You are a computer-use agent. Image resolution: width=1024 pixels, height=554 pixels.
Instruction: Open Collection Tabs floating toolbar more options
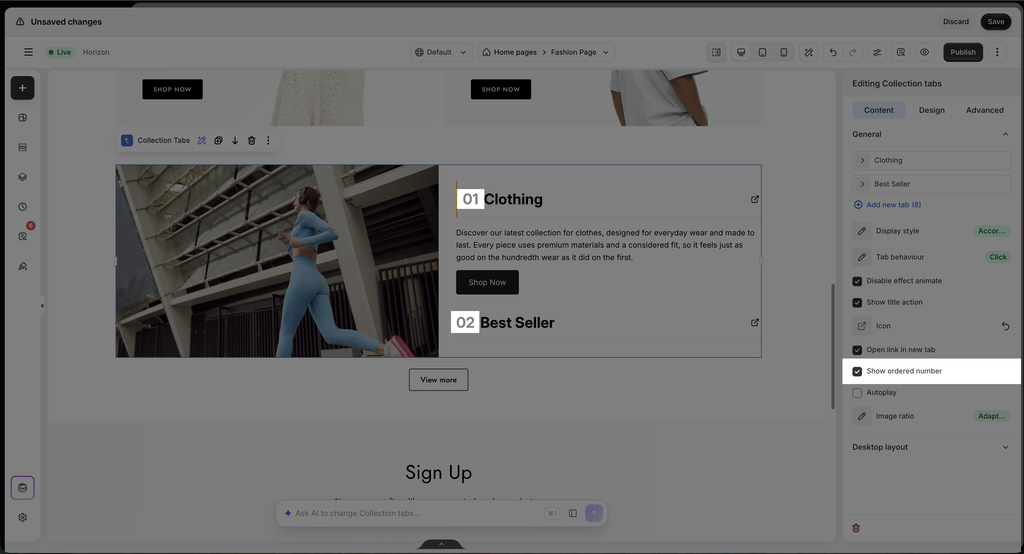click(x=268, y=140)
